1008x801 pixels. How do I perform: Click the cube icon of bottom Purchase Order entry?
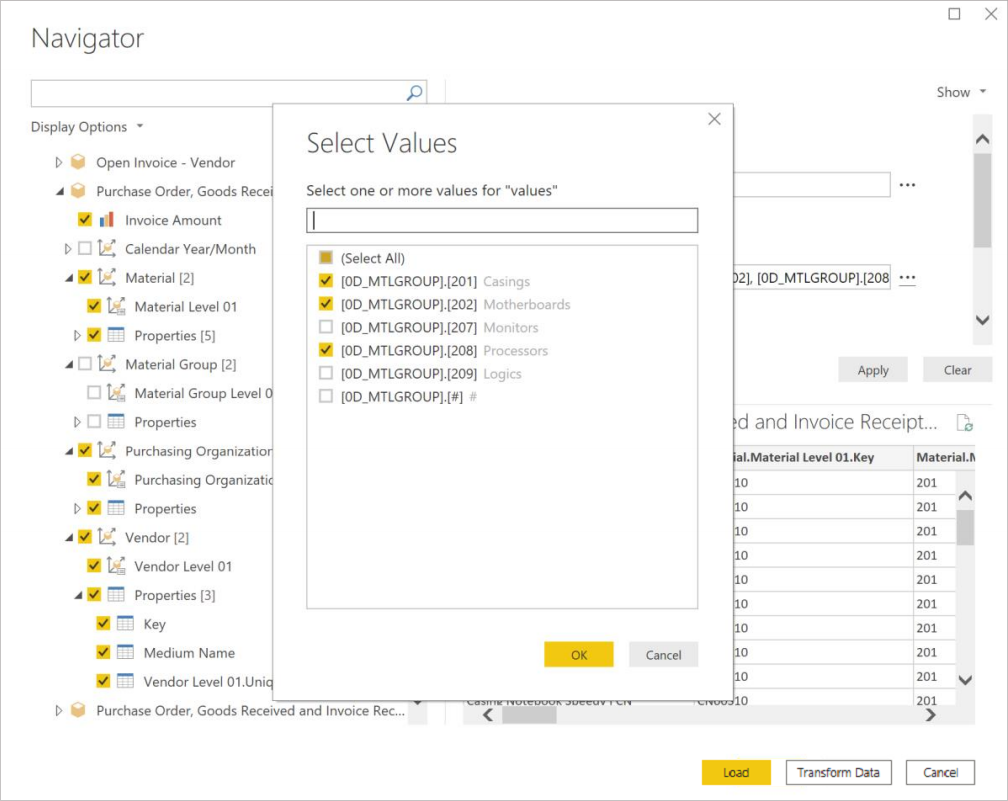[x=78, y=710]
